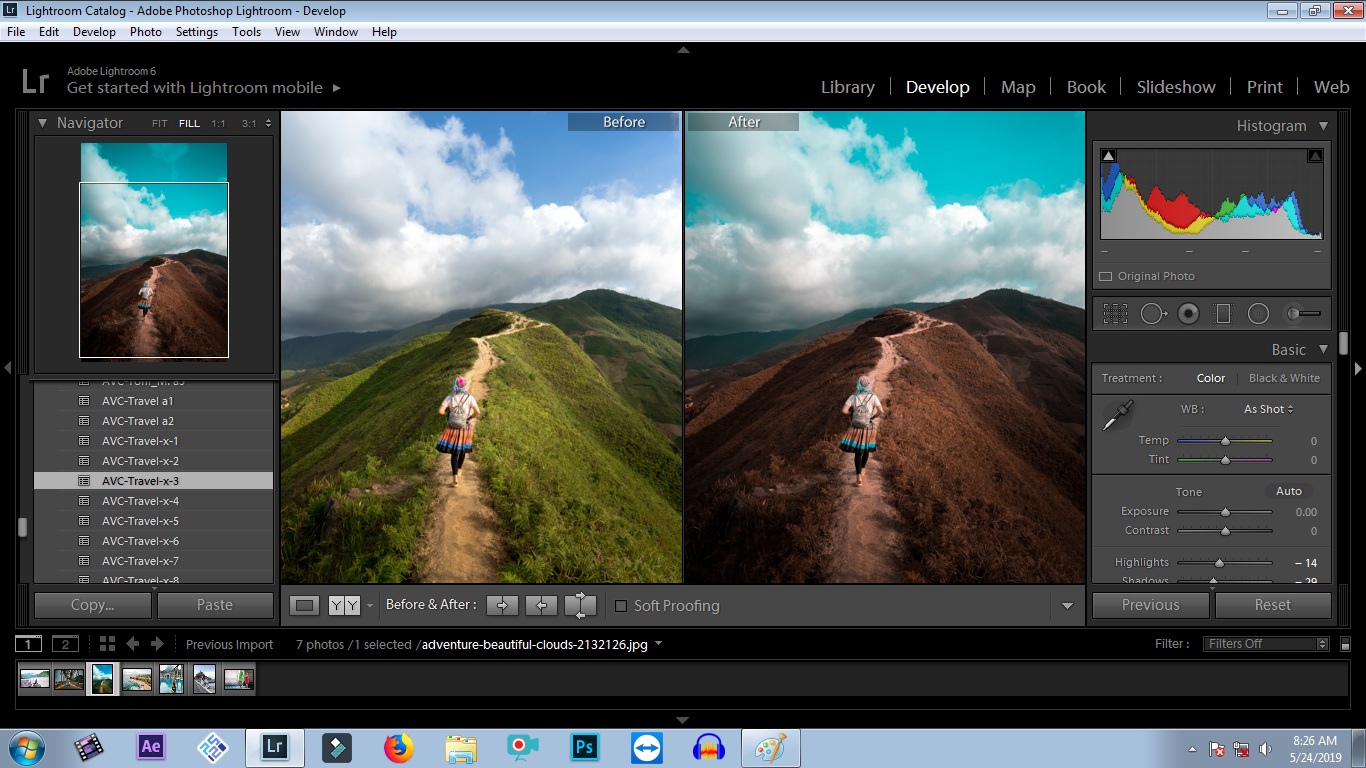Activate the Red Eye Correction tool
The image size is (1366, 768).
pos(1188,314)
